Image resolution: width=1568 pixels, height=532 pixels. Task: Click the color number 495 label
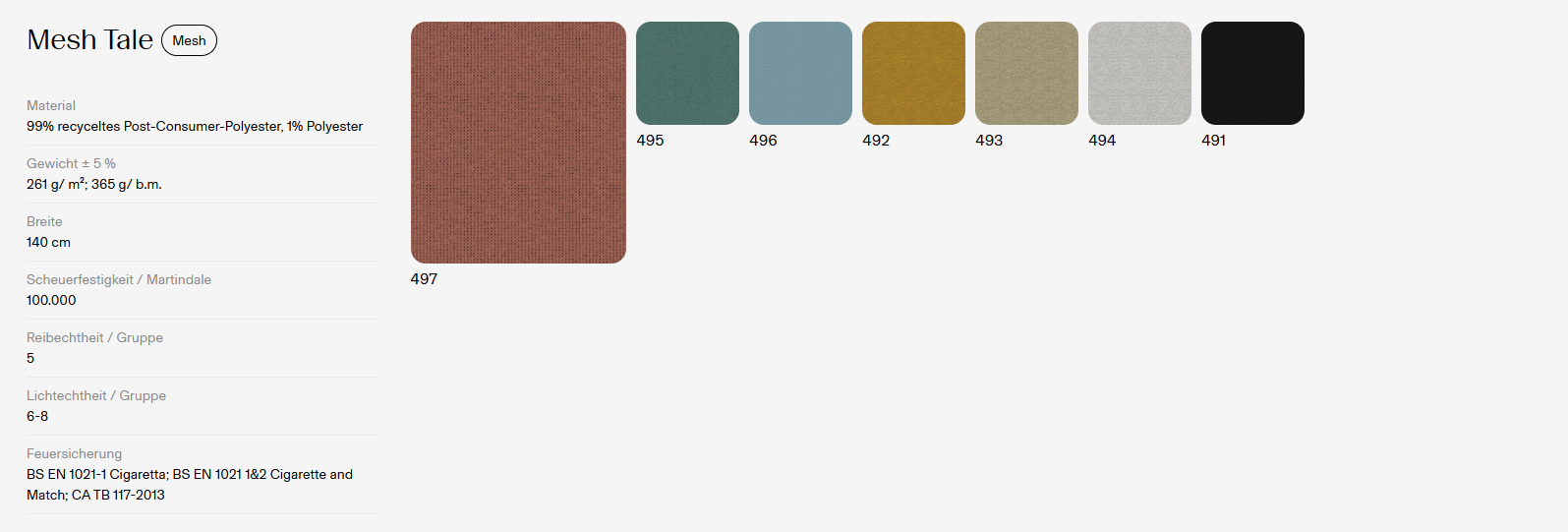pyautogui.click(x=650, y=141)
